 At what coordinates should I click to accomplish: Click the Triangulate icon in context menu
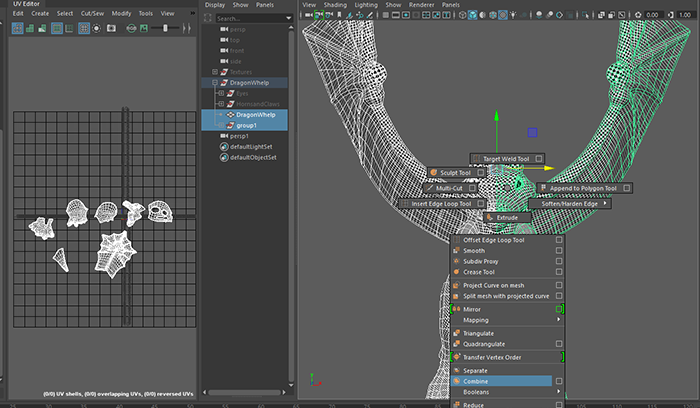pos(457,333)
